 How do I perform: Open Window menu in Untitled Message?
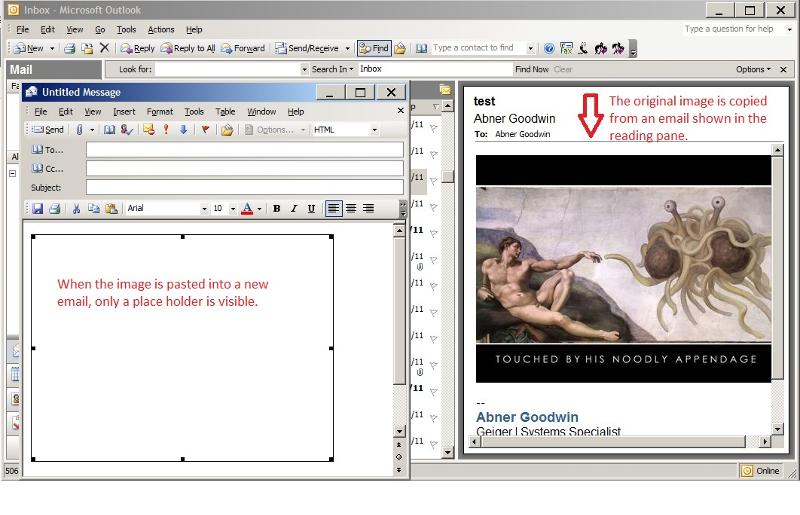[262, 112]
